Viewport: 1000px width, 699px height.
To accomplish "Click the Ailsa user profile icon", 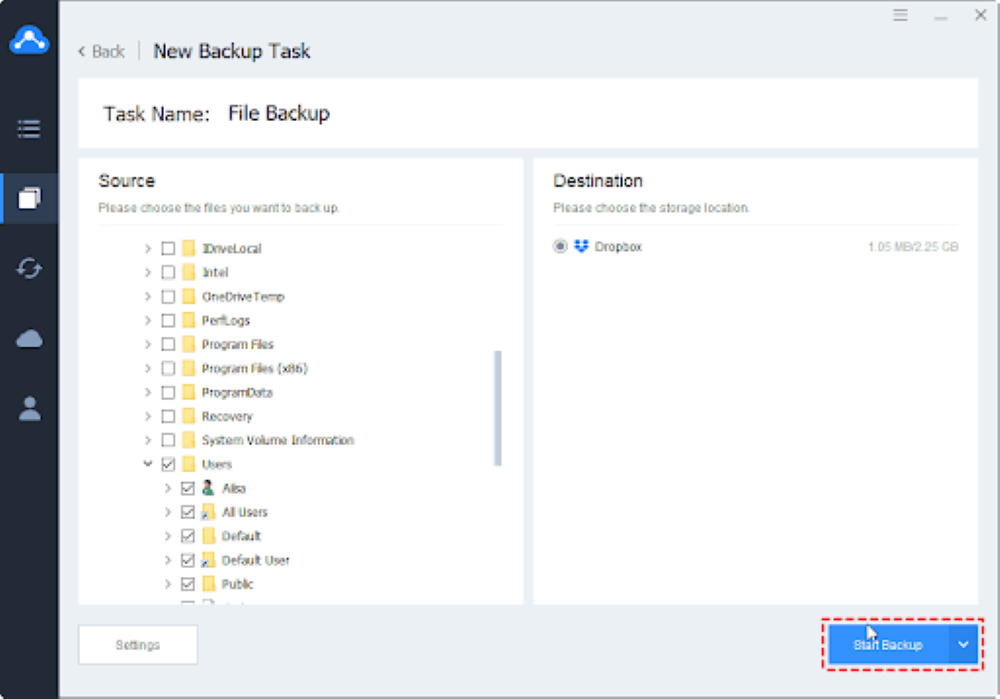I will click(208, 488).
